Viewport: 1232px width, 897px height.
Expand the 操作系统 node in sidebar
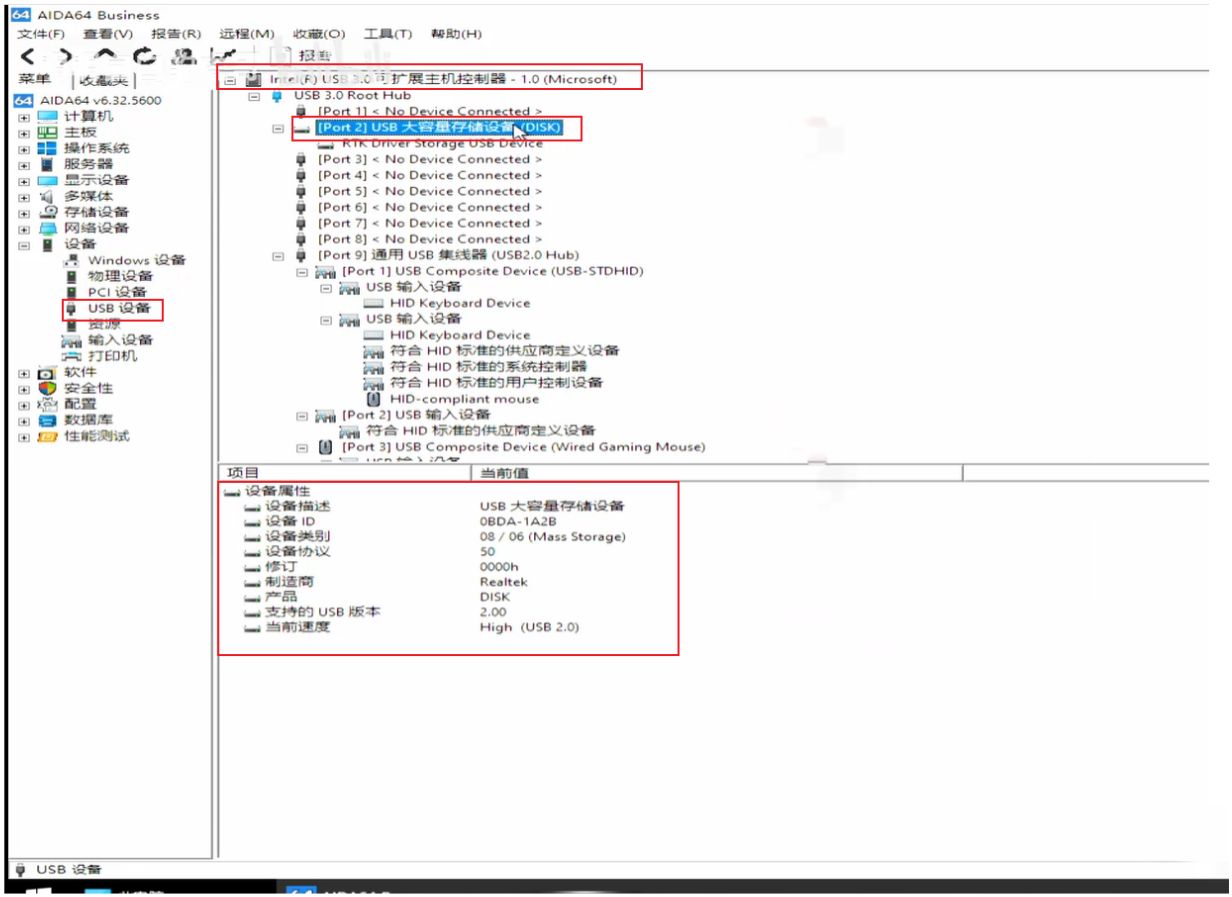(24, 149)
